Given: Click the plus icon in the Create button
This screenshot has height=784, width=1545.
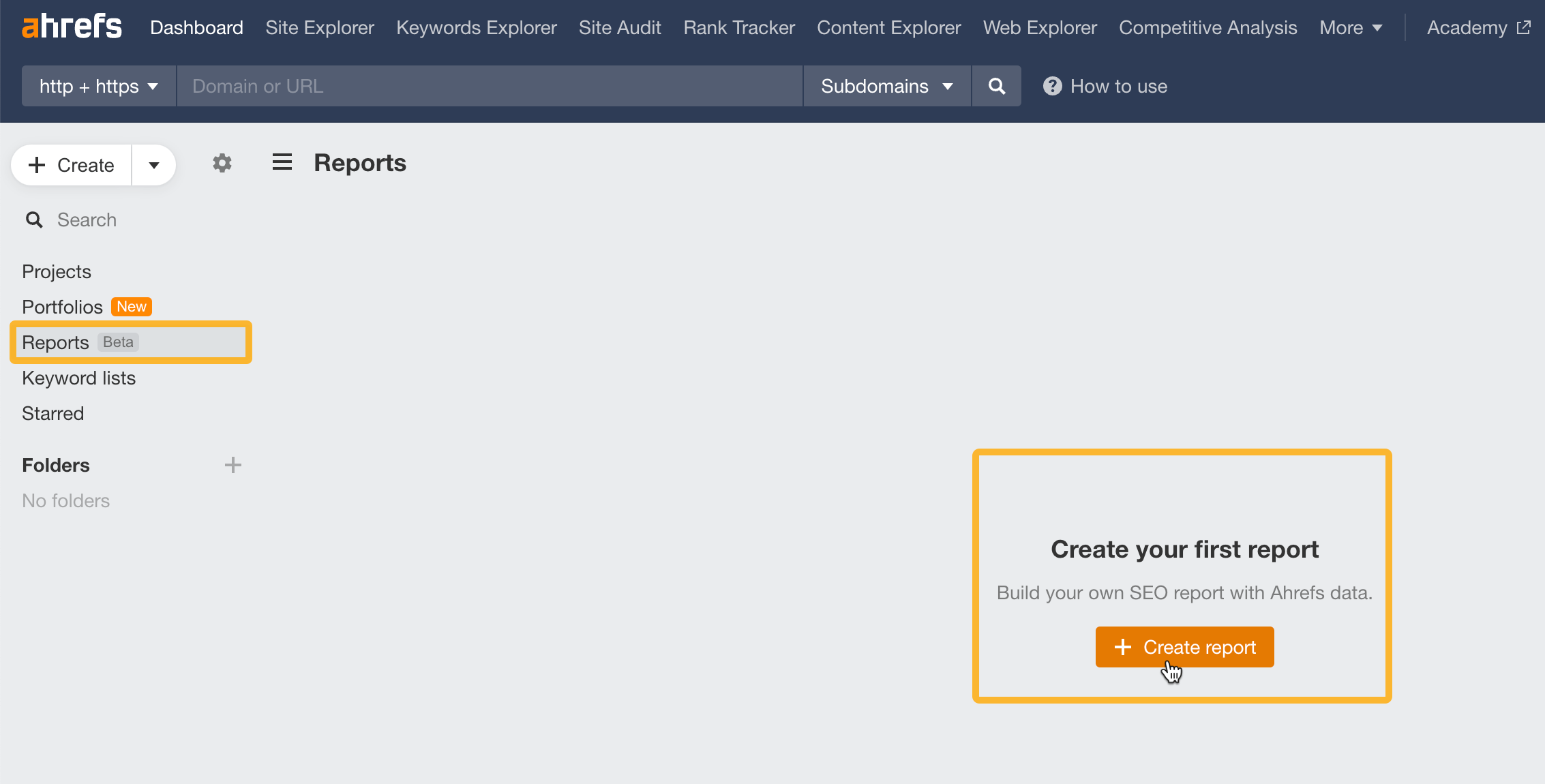Looking at the screenshot, I should pos(36,164).
